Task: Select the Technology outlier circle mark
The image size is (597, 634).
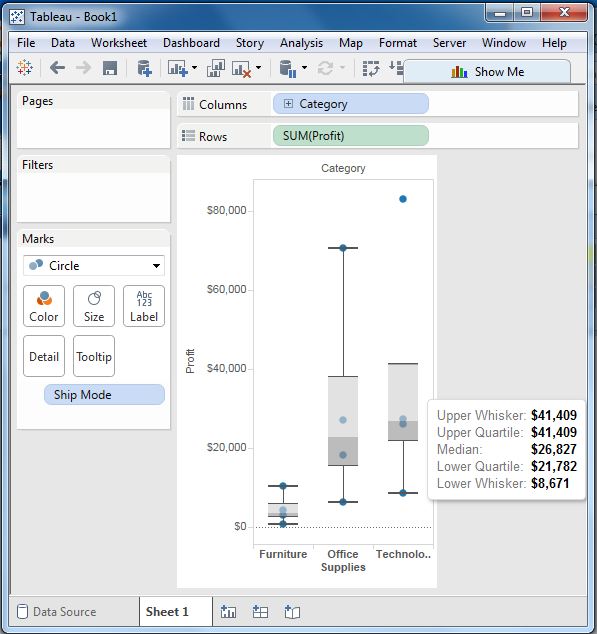Action: point(403,199)
